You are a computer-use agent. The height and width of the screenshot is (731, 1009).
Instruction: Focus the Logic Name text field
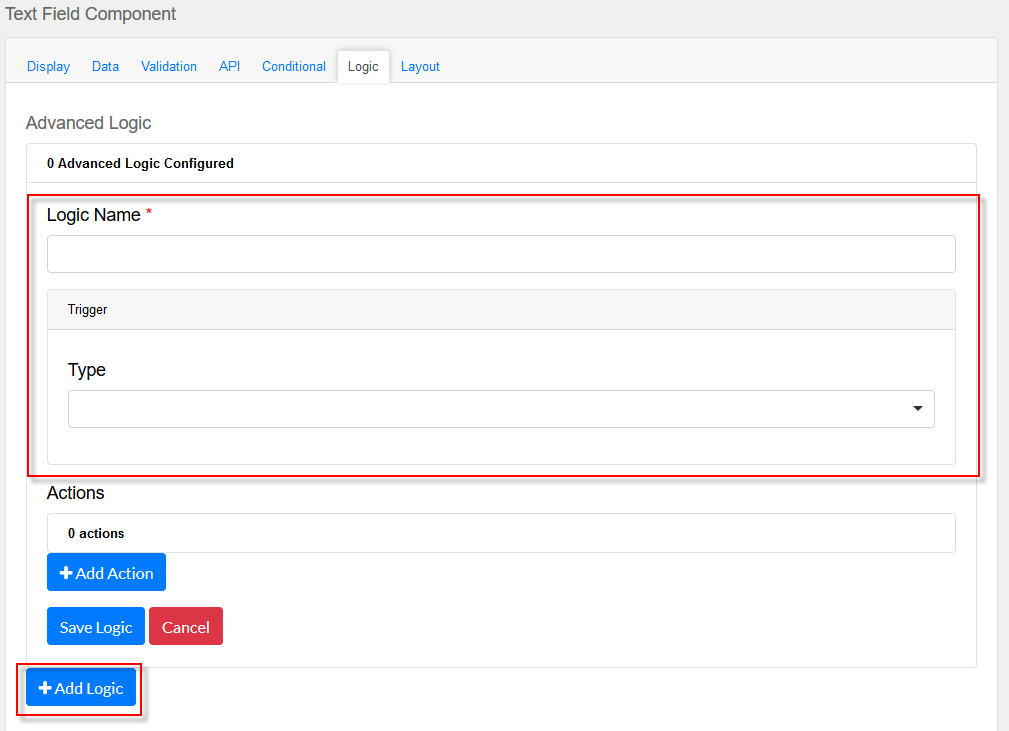501,254
